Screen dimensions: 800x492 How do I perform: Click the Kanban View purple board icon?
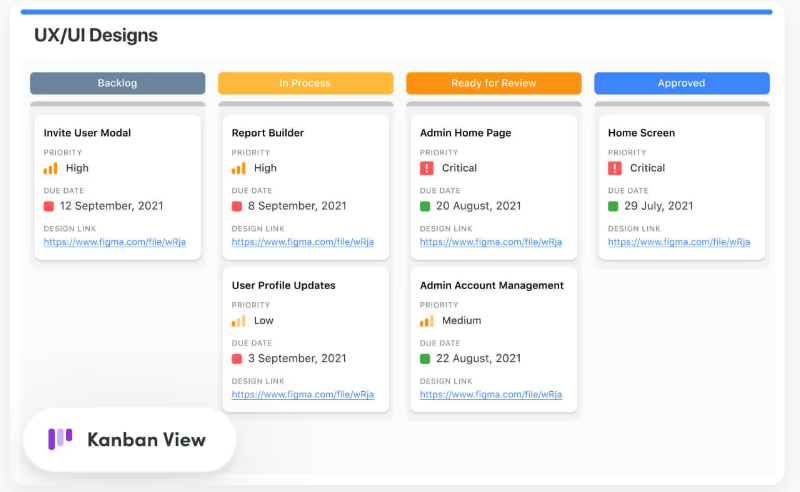click(60, 439)
